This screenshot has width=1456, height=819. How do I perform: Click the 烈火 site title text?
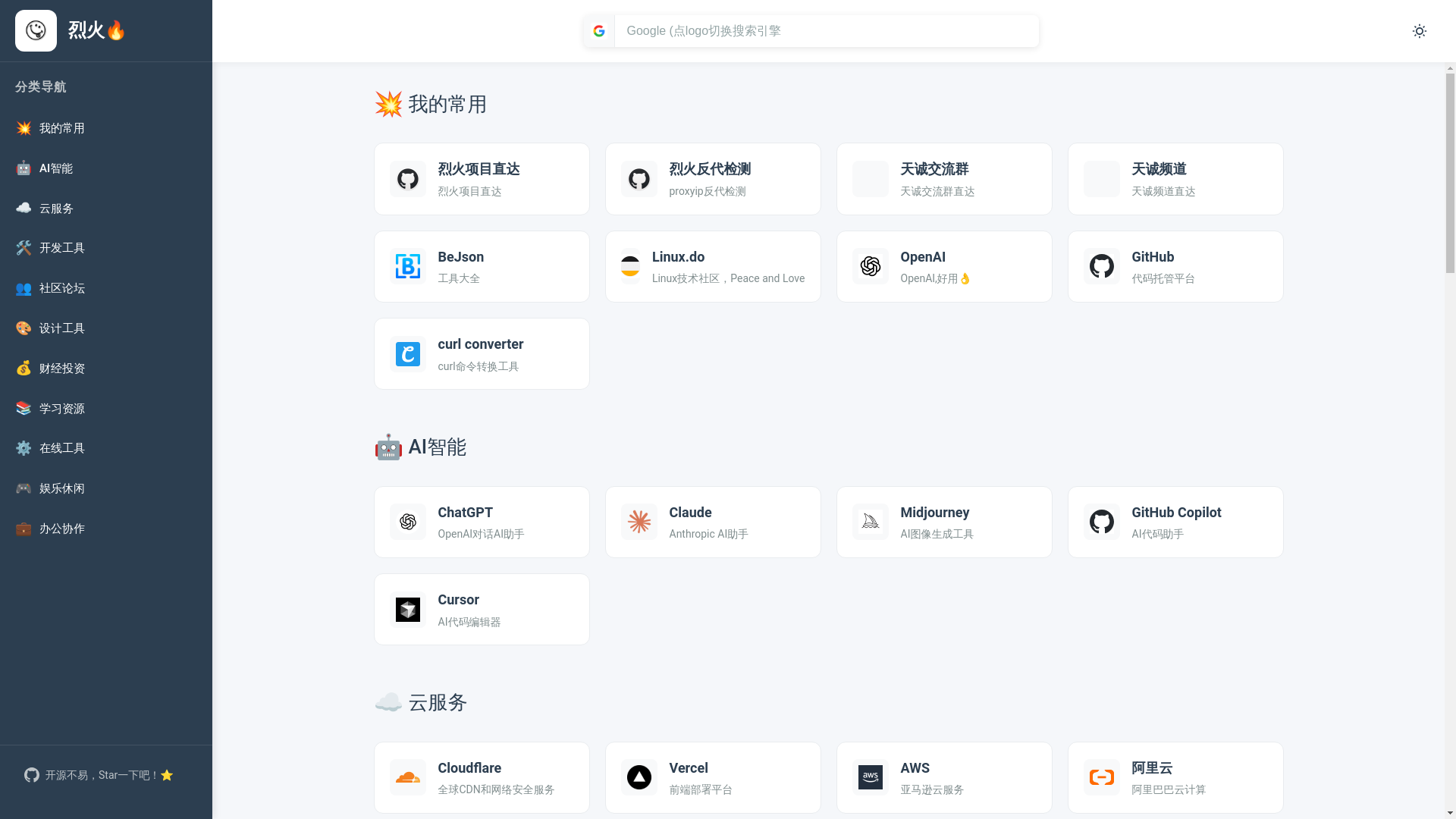coord(96,30)
